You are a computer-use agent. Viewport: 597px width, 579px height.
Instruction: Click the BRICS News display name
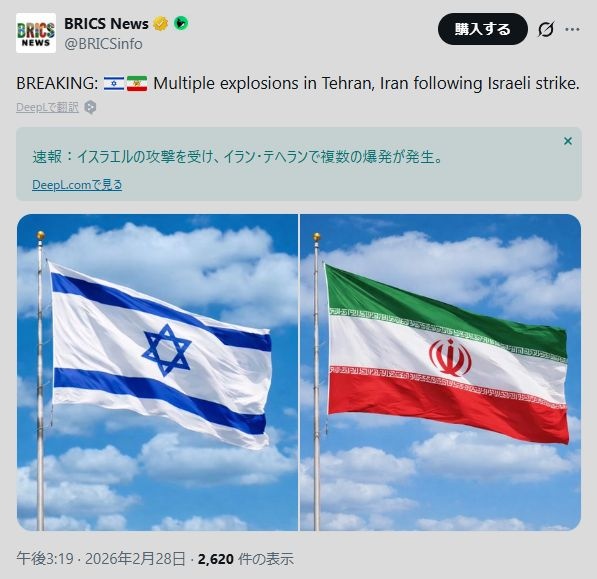tap(106, 24)
